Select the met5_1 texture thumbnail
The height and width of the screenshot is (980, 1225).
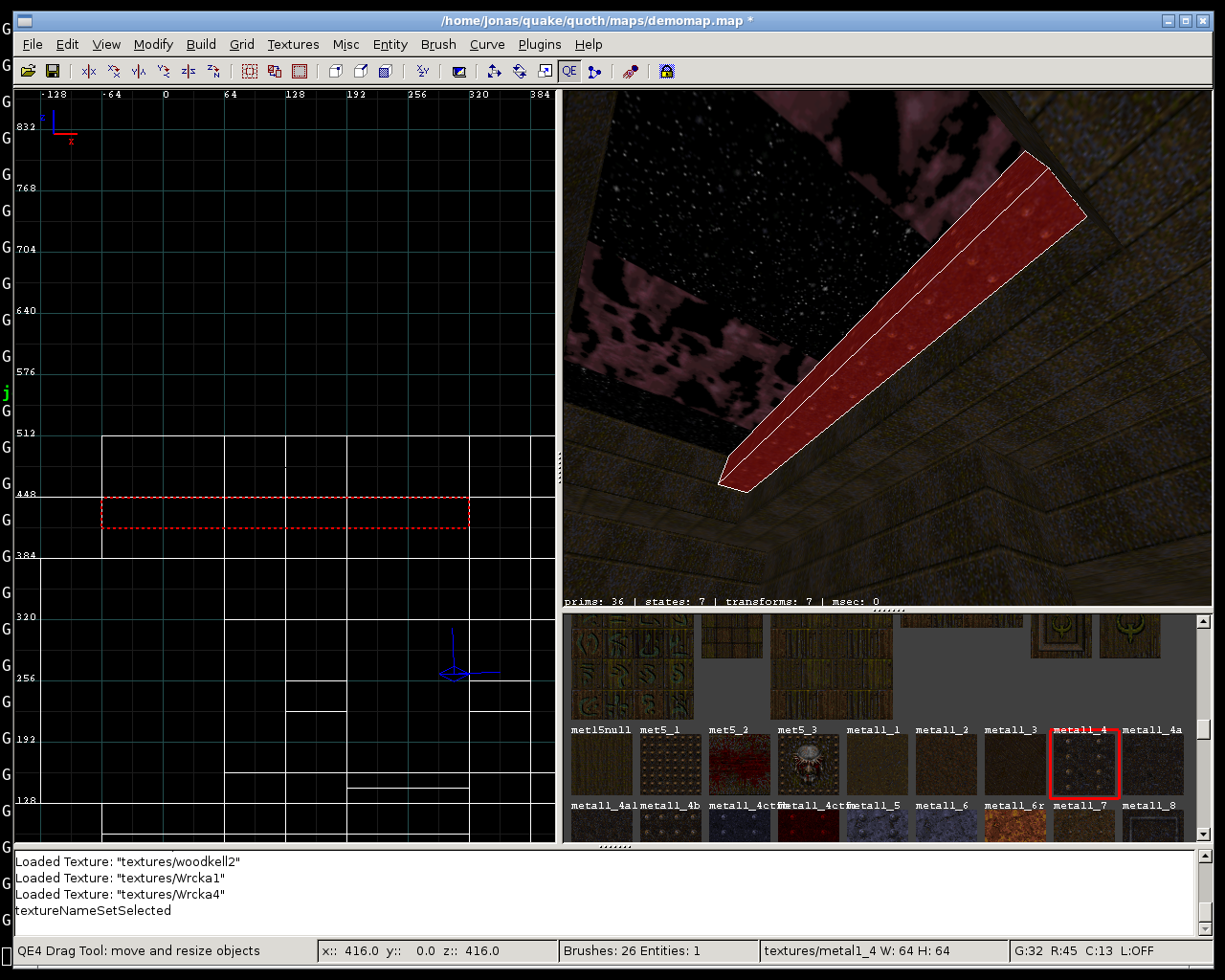671,765
